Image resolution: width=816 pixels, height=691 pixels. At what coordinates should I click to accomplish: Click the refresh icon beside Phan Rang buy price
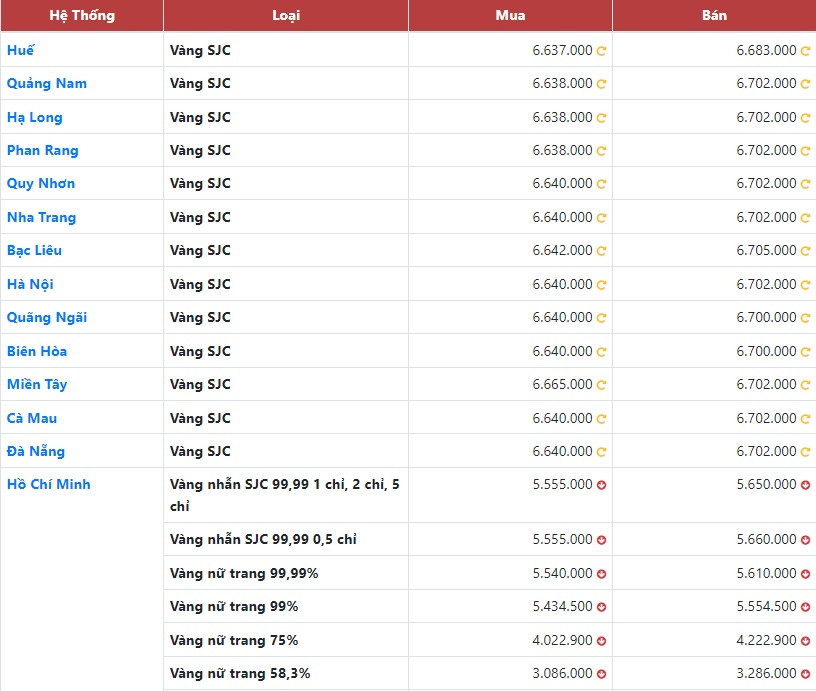coord(601,151)
